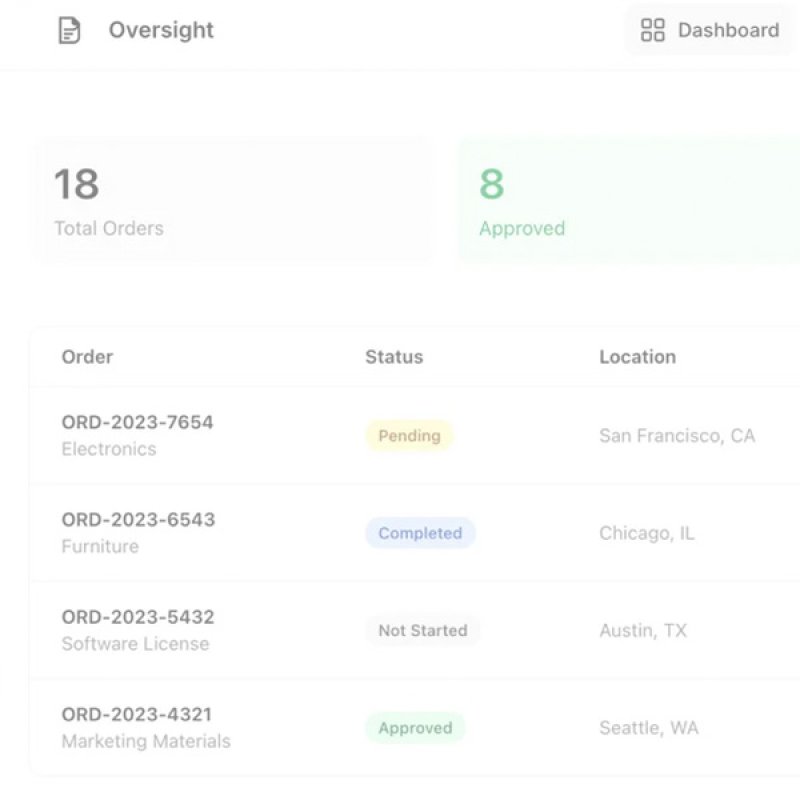
Task: Click the Completed badge on ORD-2023-6543
Action: pos(420,533)
